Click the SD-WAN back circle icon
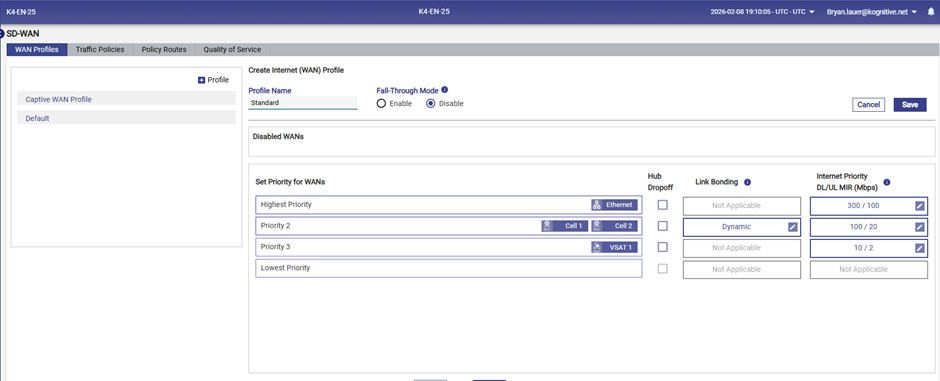This screenshot has height=381, width=940. pyautogui.click(x=2, y=34)
